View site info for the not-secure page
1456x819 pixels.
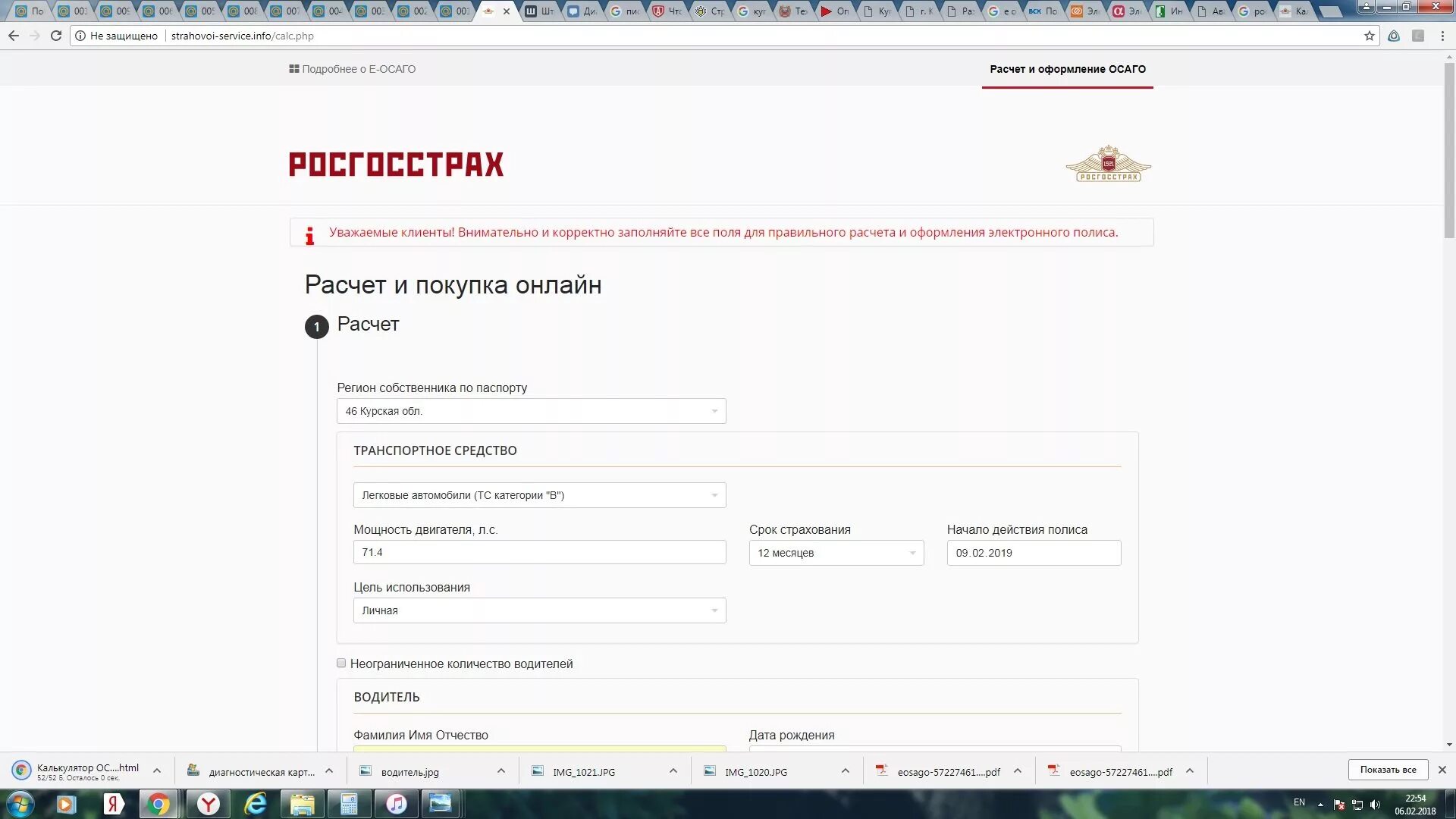tap(80, 36)
